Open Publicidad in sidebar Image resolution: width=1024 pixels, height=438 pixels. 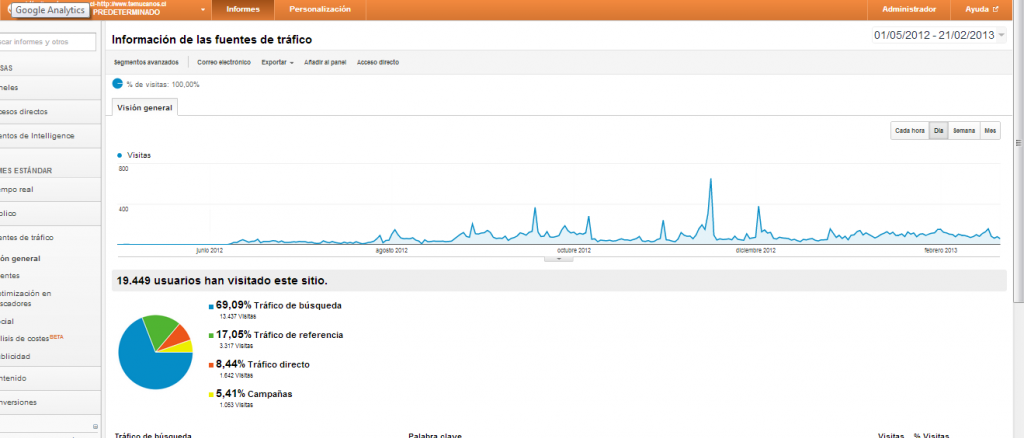(x=15, y=356)
